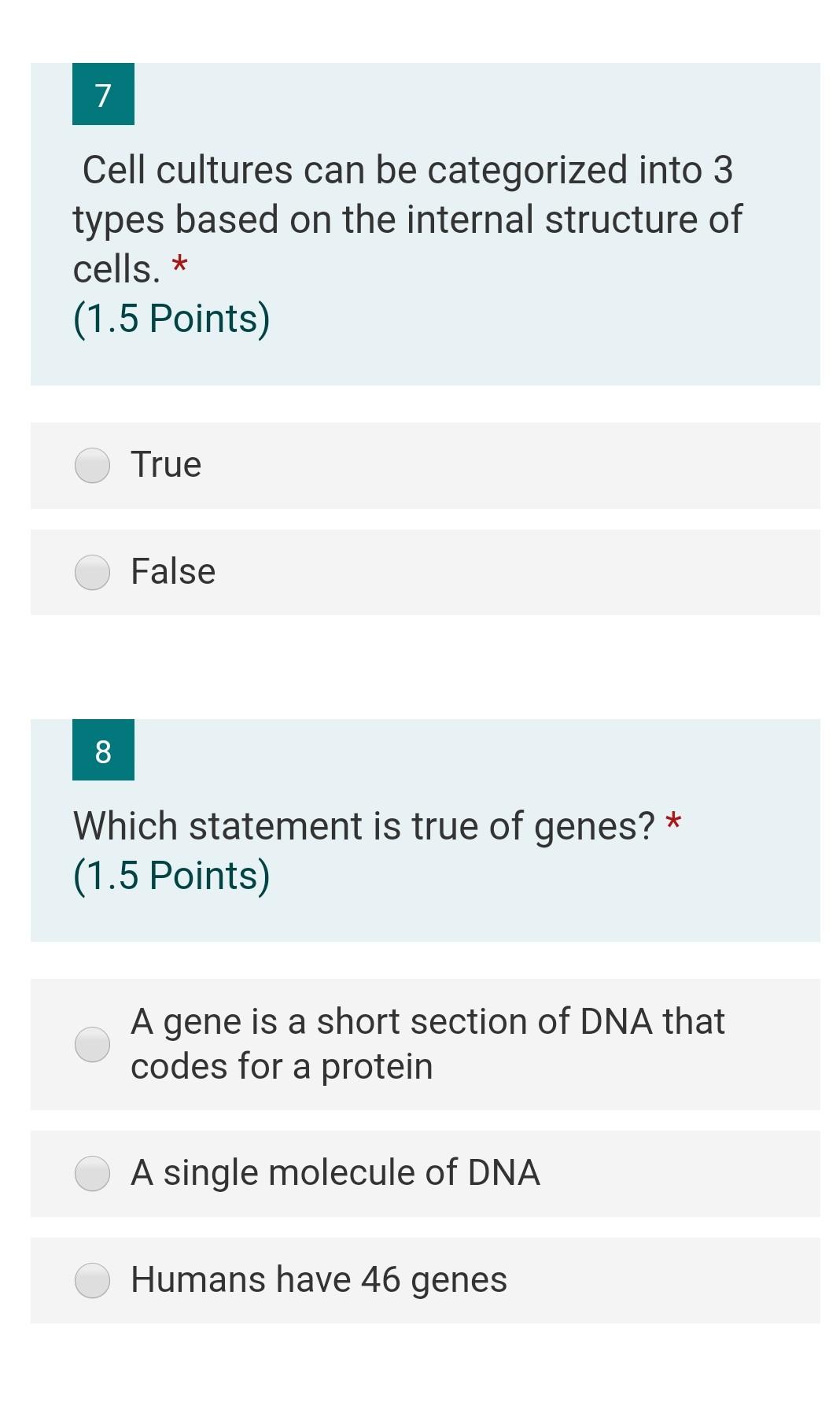Image resolution: width=840 pixels, height=1406 pixels.
Task: Click empty area of the False option row
Action: (551, 572)
